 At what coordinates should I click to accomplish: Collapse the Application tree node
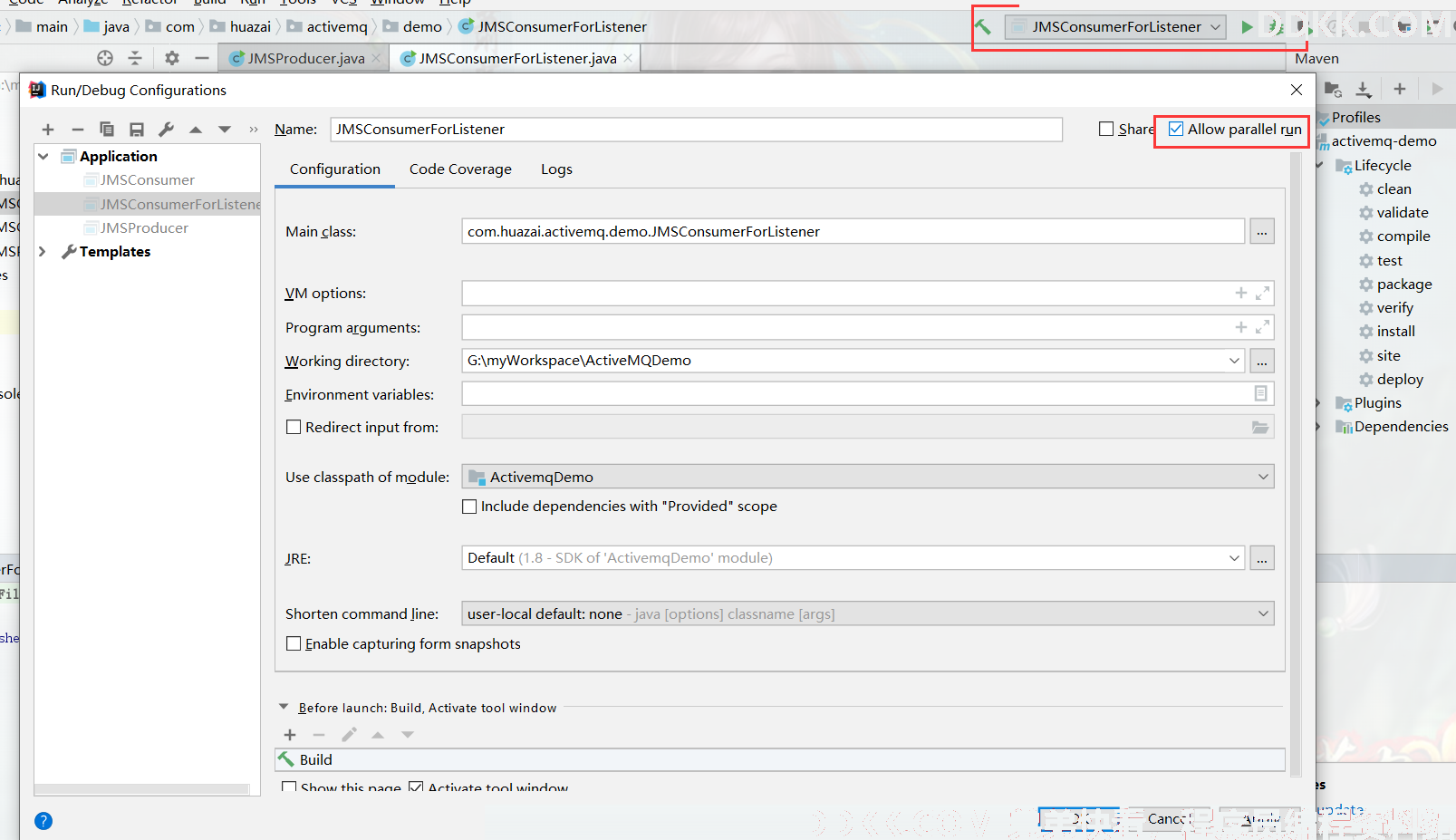click(43, 156)
